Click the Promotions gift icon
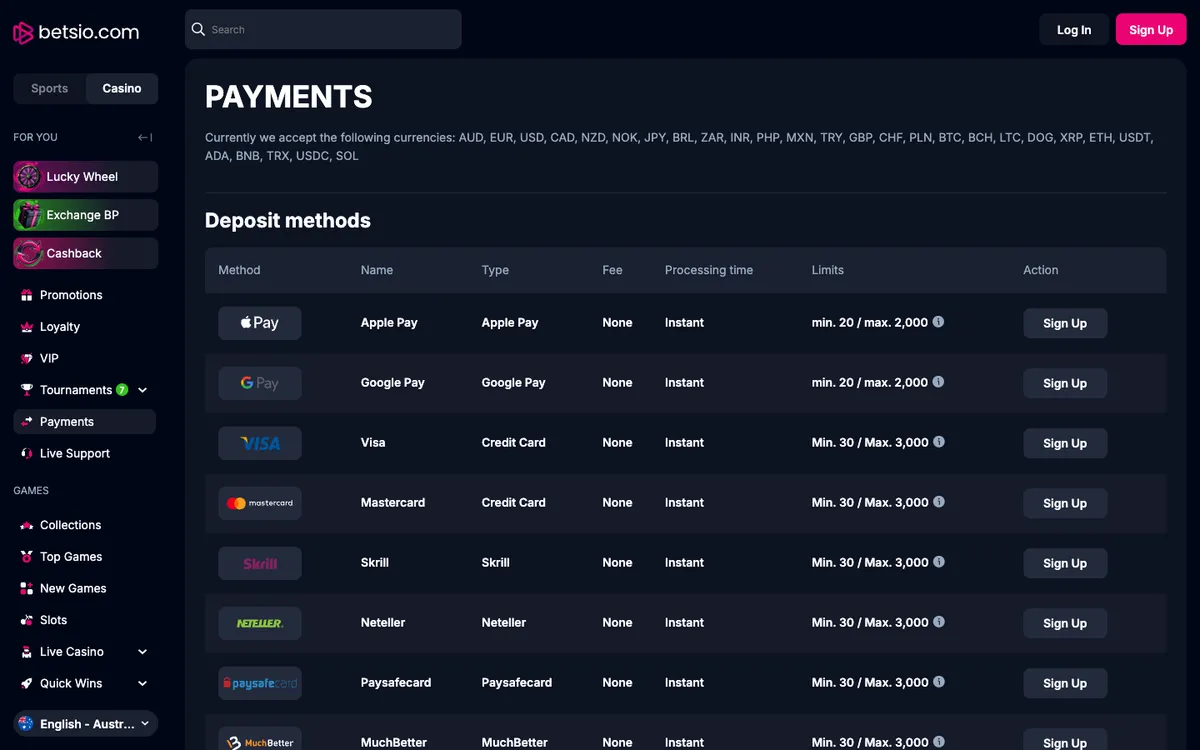This screenshot has height=750, width=1200. point(27,295)
